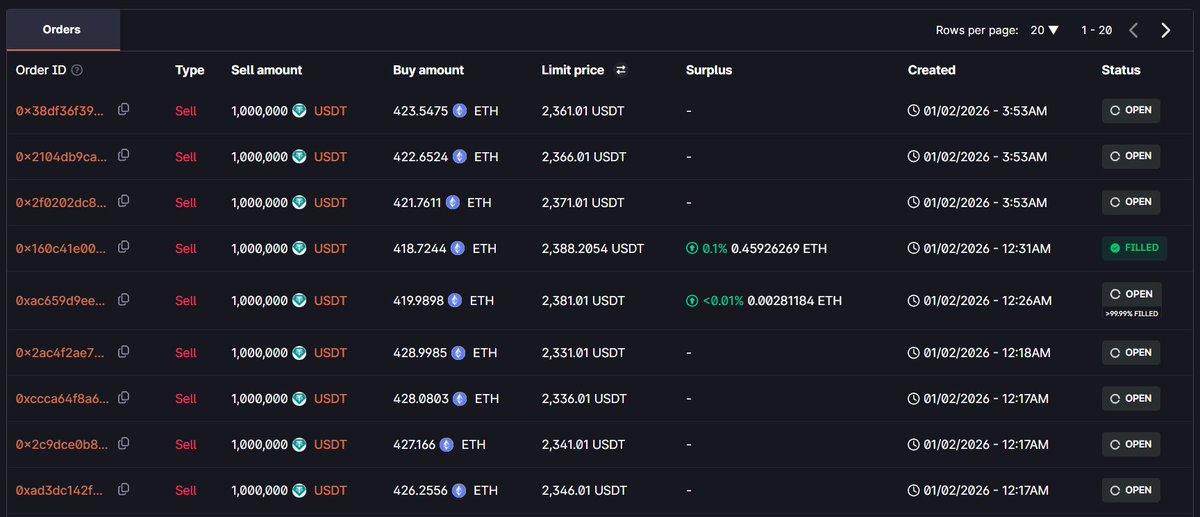Copy order ID 0xad3dc142f
The image size is (1200, 517).
coord(124,490)
